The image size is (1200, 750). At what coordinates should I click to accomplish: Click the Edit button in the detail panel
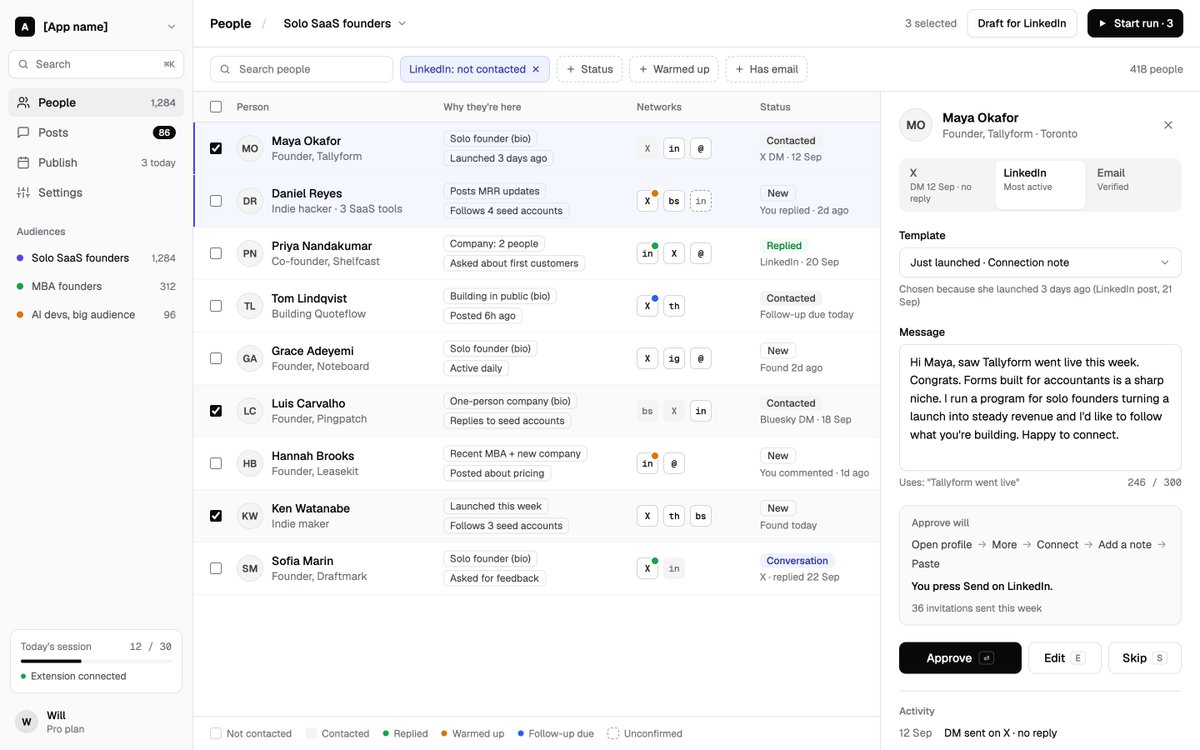click(1065, 658)
